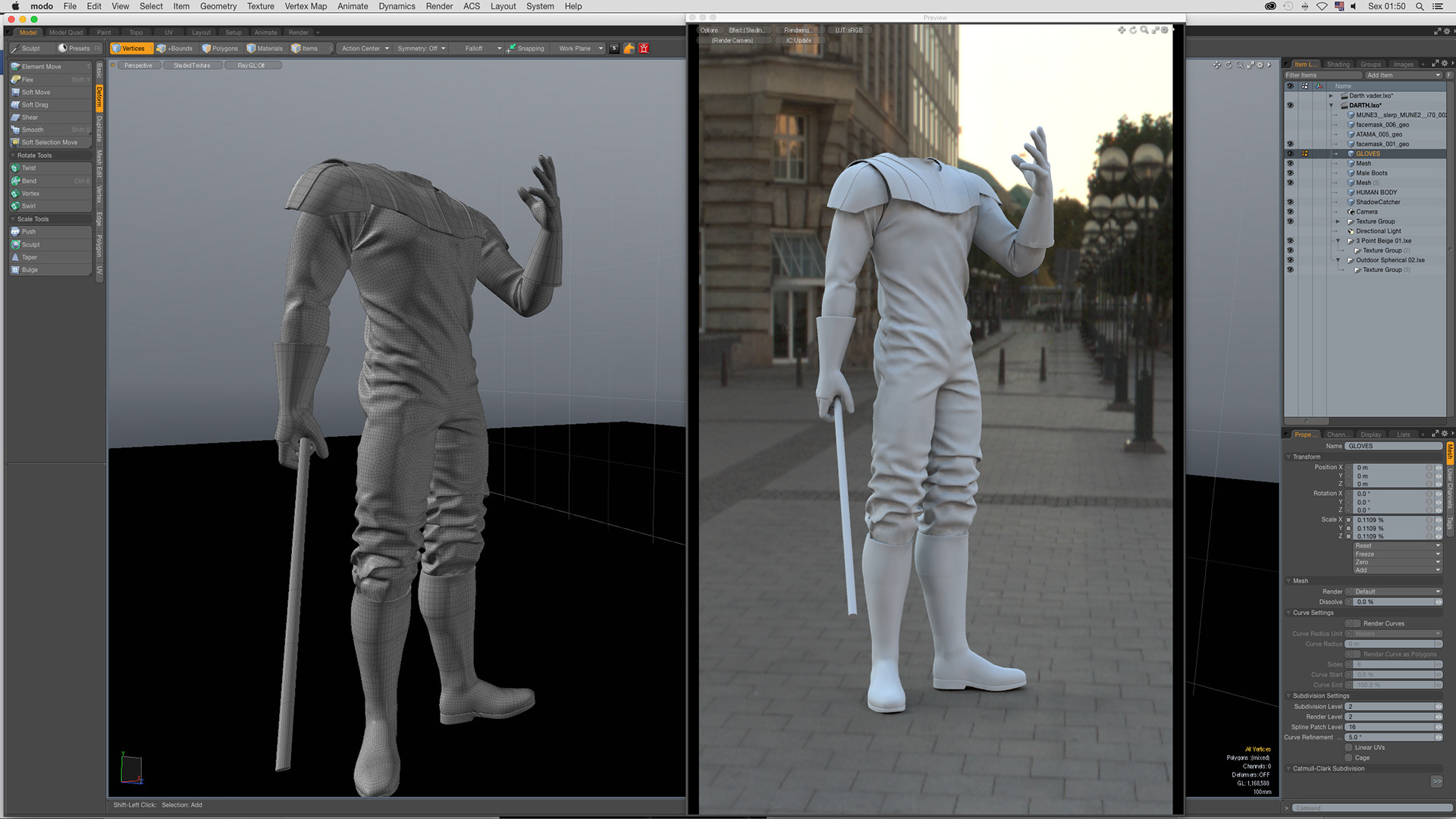1456x819 pixels.
Task: Open the Dynamics menu
Action: coord(397,6)
